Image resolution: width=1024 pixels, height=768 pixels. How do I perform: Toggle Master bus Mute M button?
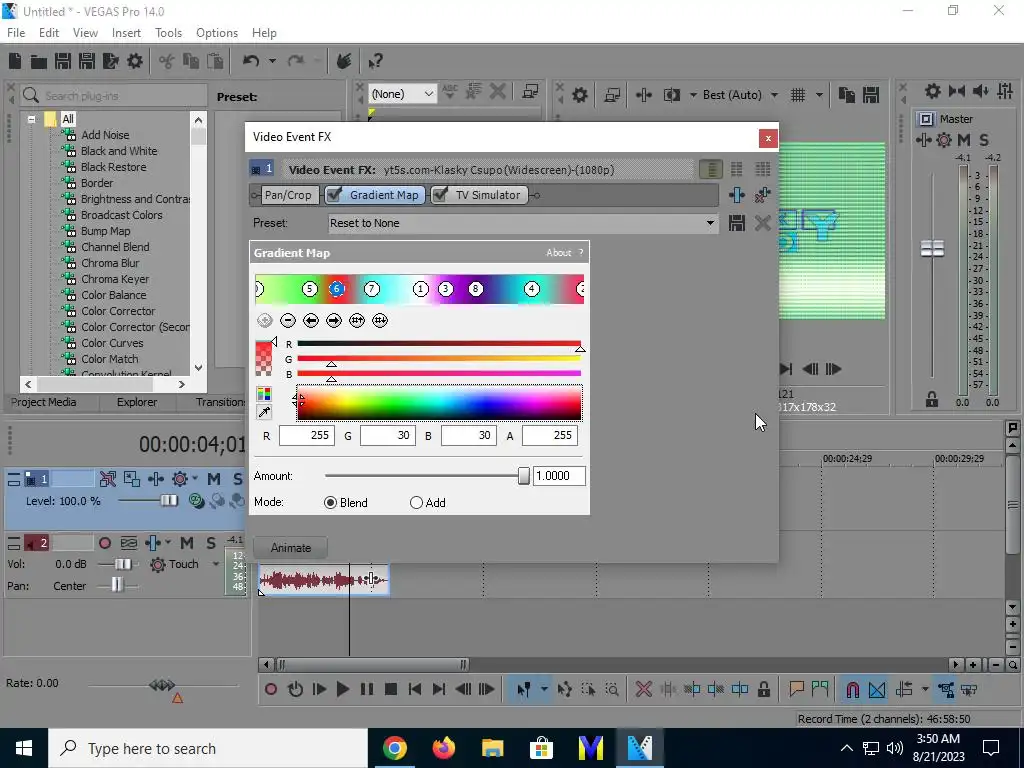[964, 140]
